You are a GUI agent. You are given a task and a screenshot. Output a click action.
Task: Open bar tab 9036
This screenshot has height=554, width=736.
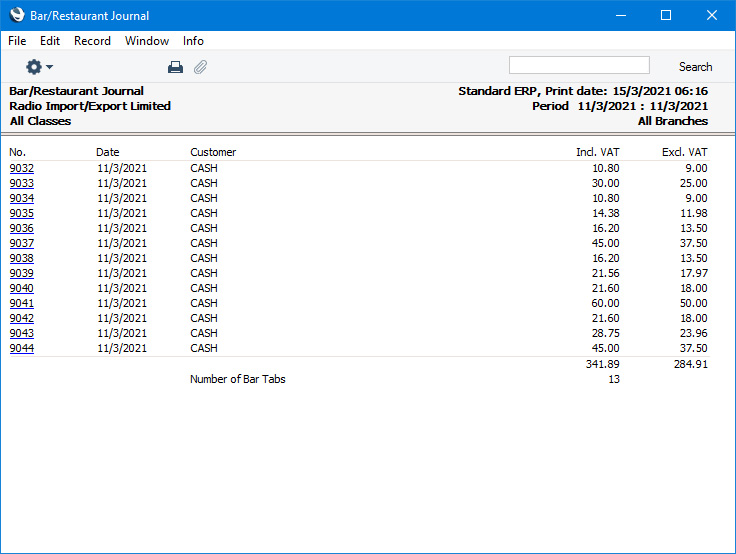pos(22,228)
